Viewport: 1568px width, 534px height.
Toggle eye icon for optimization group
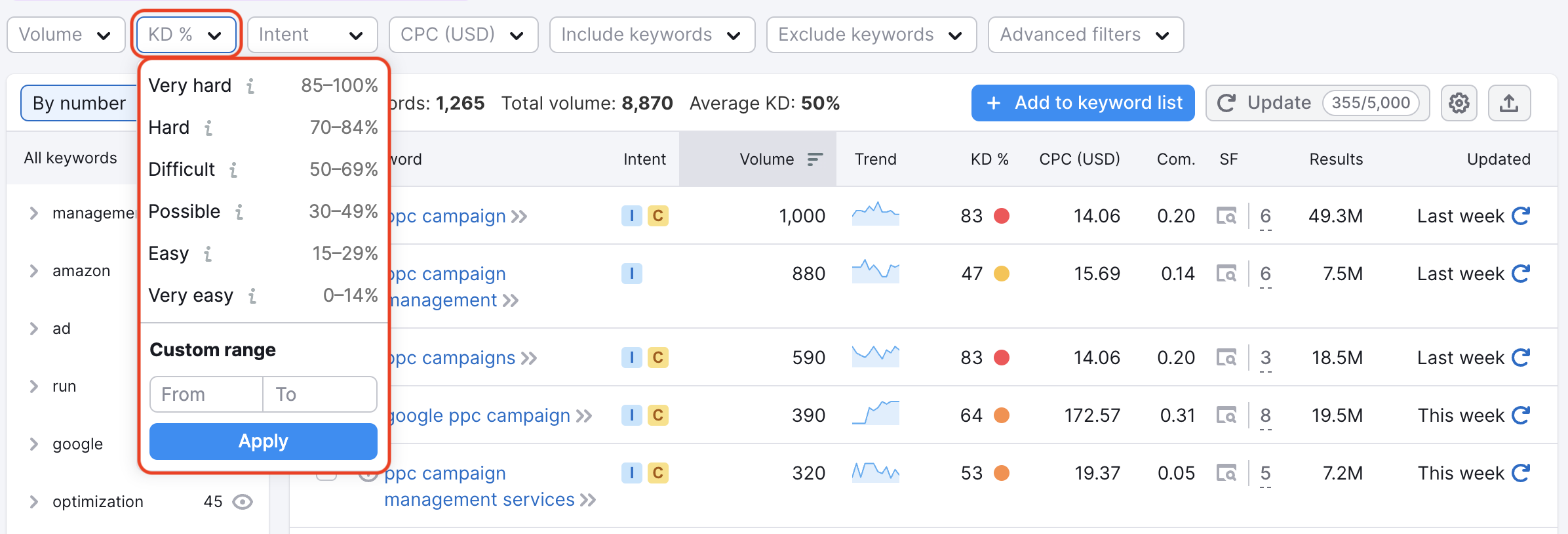pos(243,502)
